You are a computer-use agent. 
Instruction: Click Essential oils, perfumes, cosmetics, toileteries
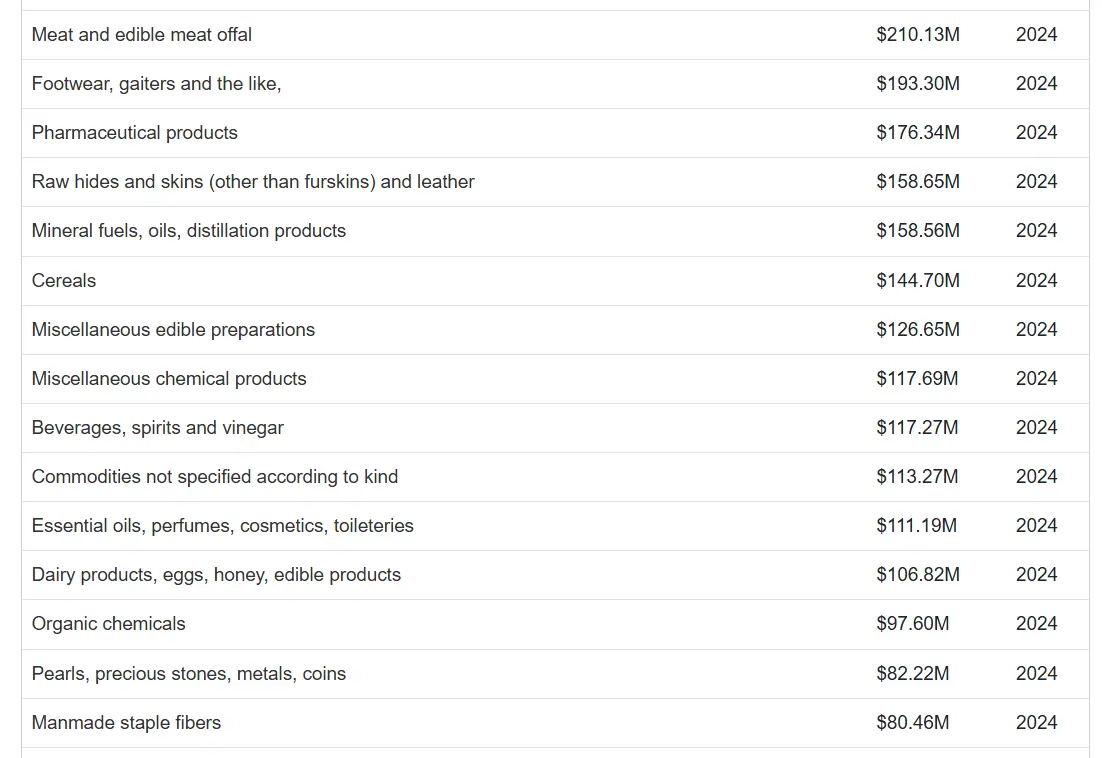point(223,526)
